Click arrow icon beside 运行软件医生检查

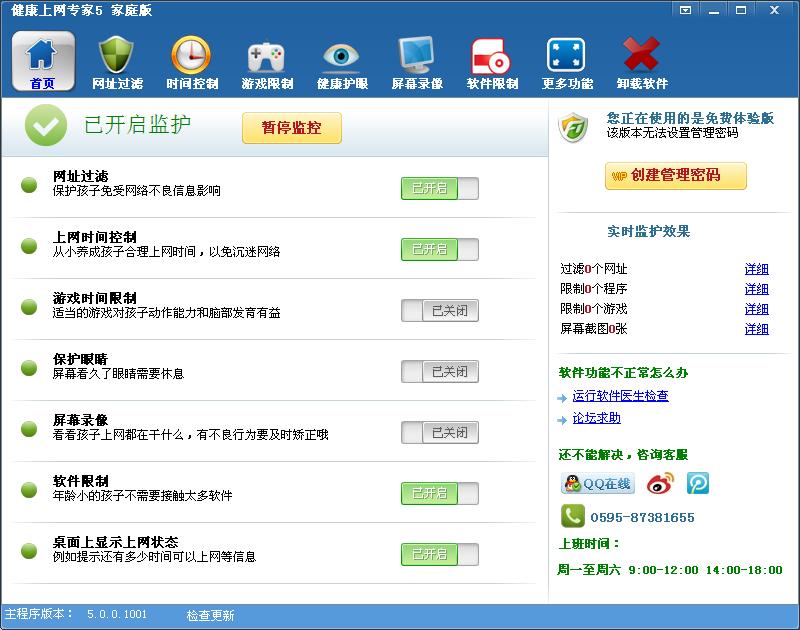562,398
